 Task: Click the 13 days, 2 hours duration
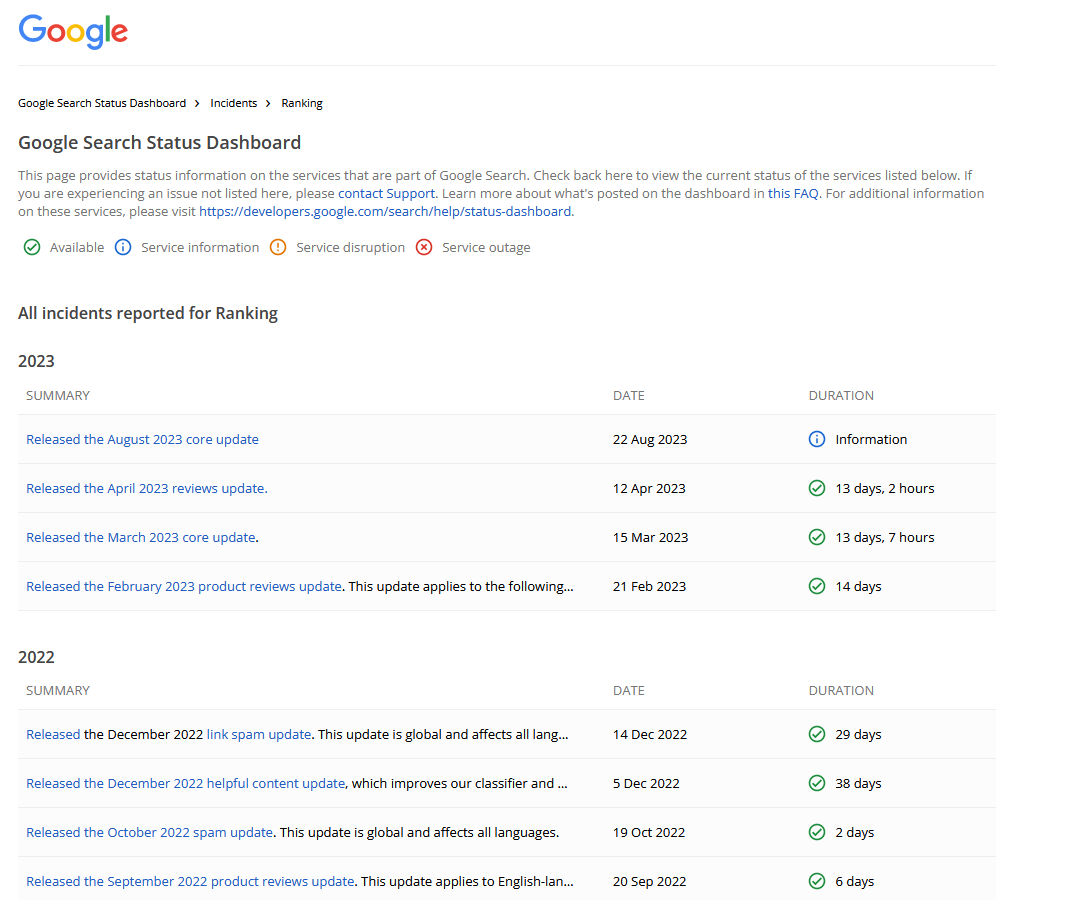885,488
